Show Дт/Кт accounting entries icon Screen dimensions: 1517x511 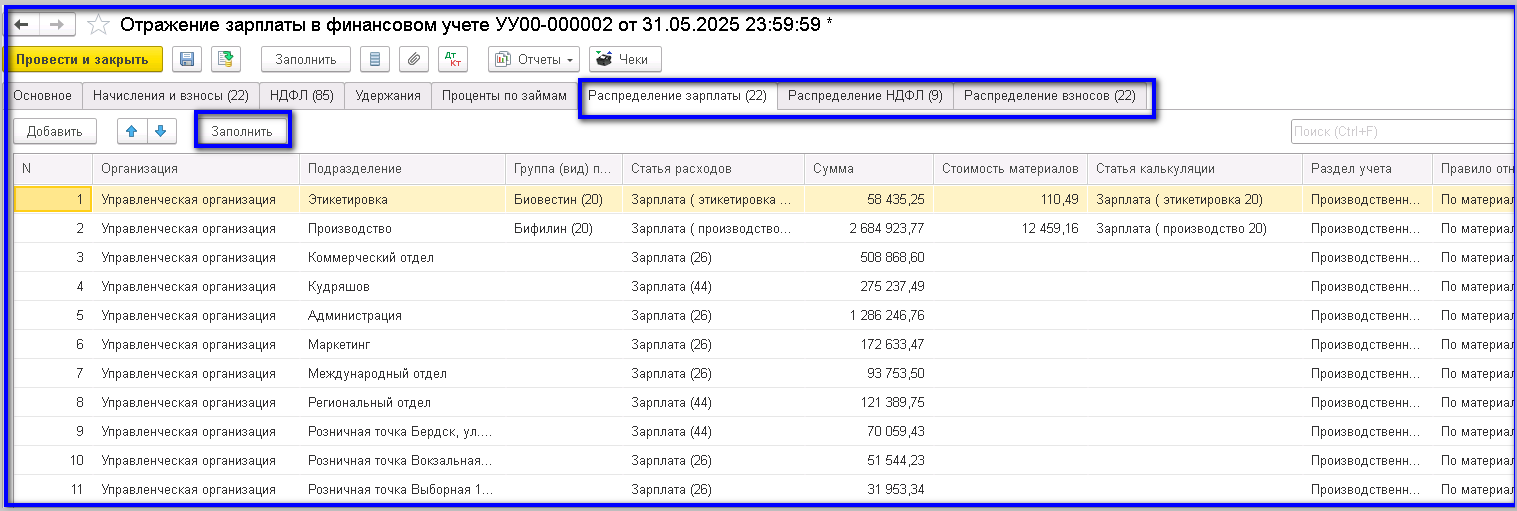[452, 60]
